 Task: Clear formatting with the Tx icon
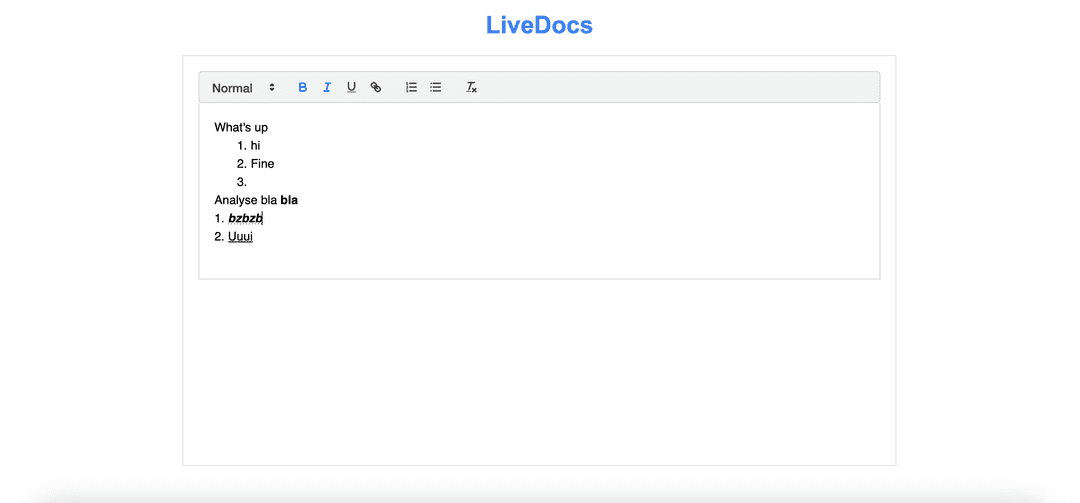(471, 88)
